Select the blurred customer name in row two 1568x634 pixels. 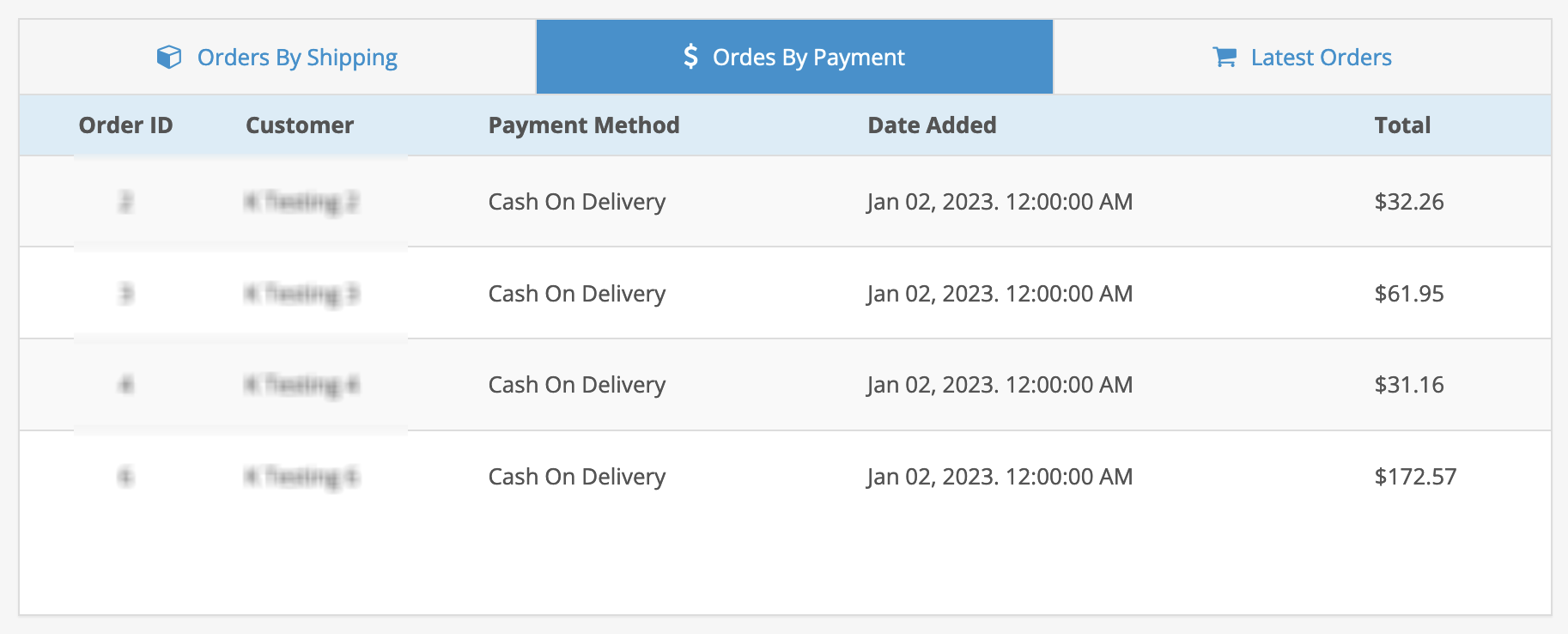pyautogui.click(x=299, y=293)
